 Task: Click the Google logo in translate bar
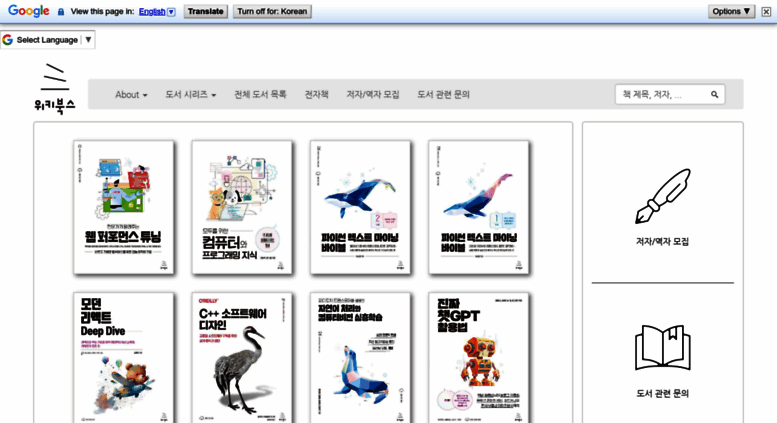(x=29, y=11)
